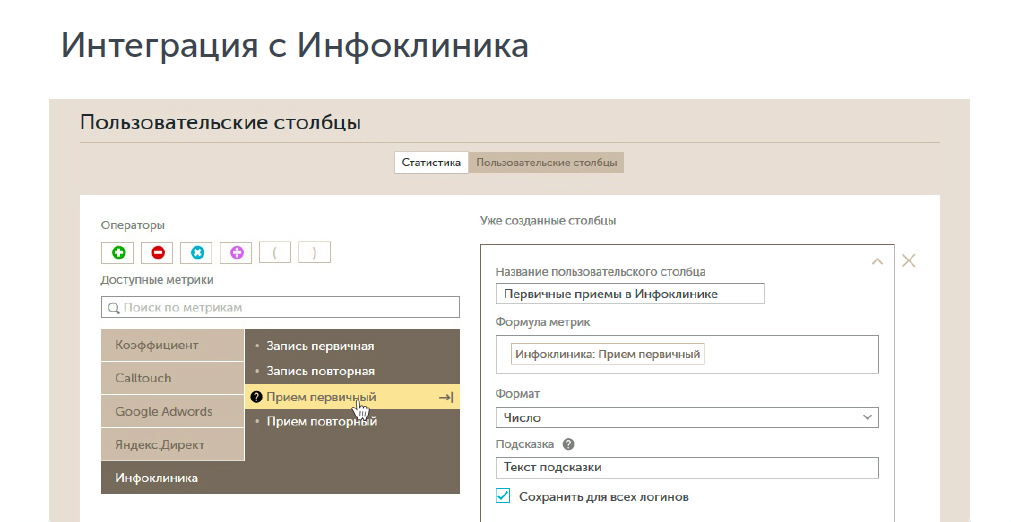Focus the 'Поиск по метрикам' search field
The height and width of the screenshot is (522, 1011).
[x=280, y=307]
